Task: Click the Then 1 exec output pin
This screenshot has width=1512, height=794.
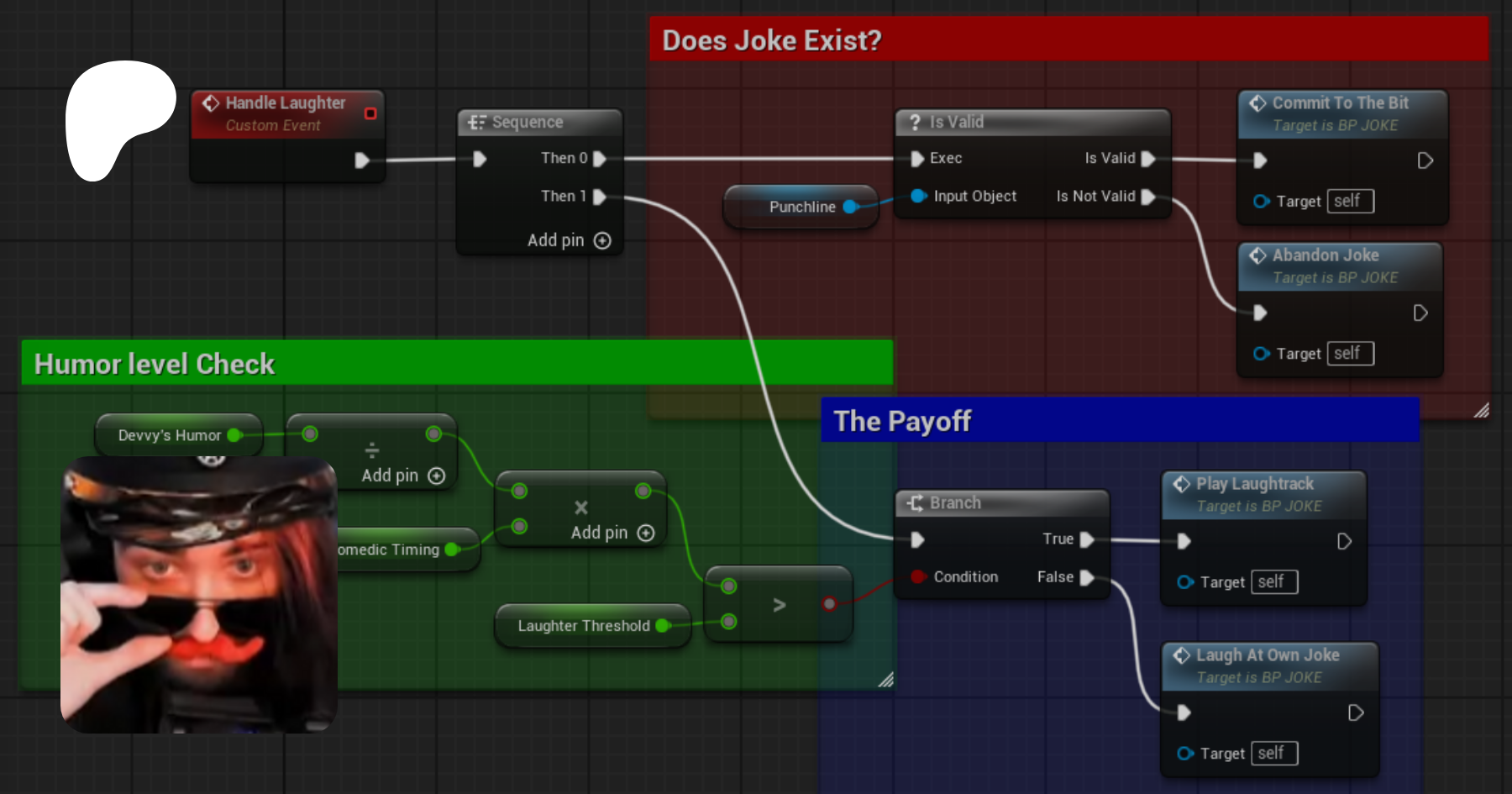Action: coord(600,197)
